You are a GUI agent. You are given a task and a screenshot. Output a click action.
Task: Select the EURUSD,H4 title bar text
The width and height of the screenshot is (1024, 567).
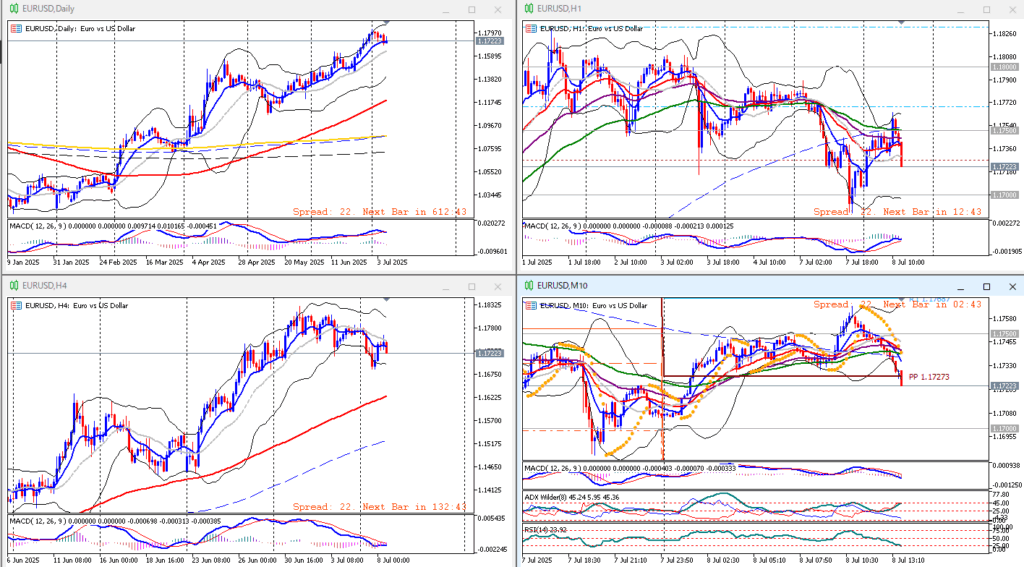coord(44,286)
